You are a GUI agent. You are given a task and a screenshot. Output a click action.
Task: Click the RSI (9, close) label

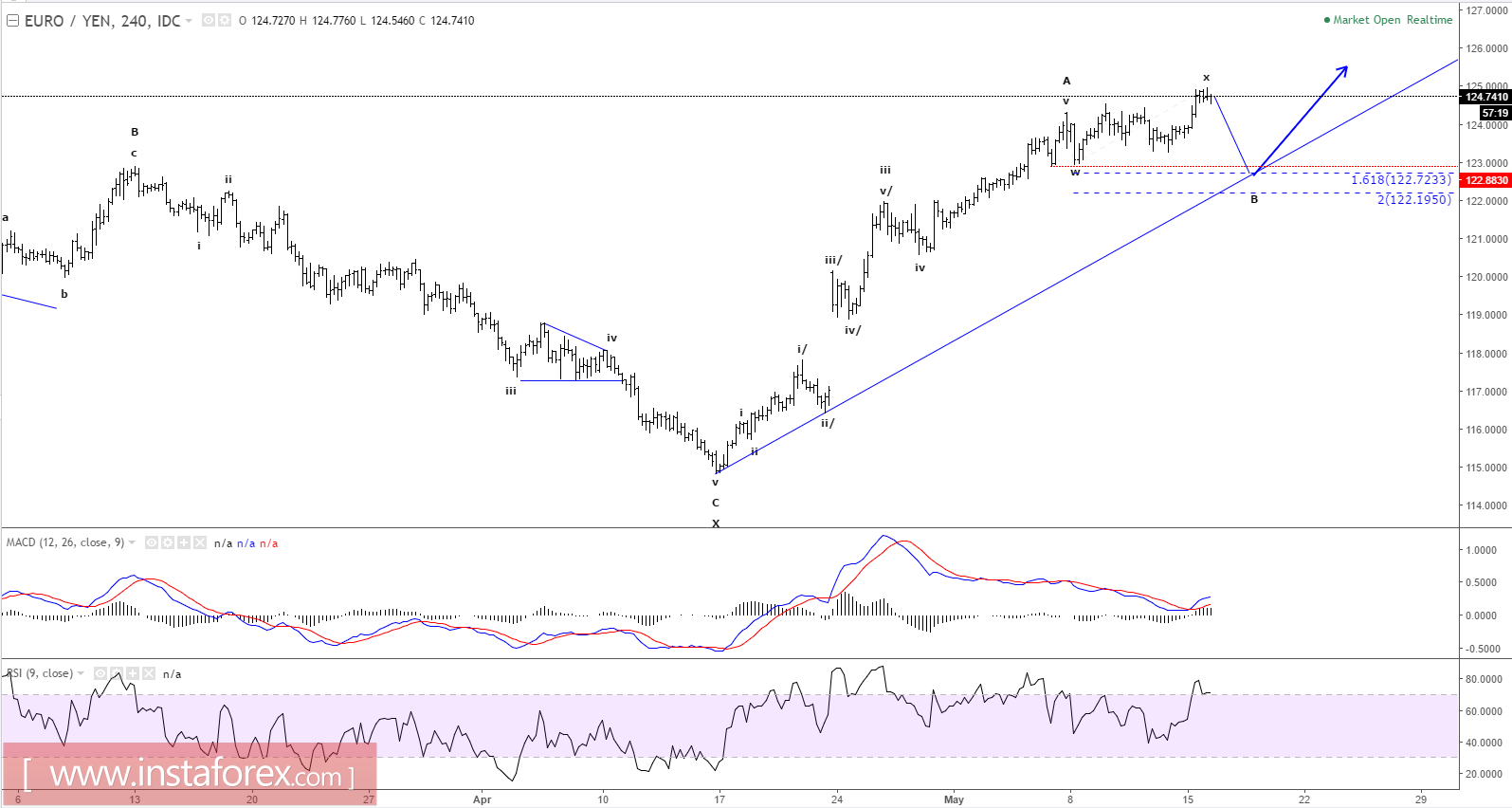[40, 673]
